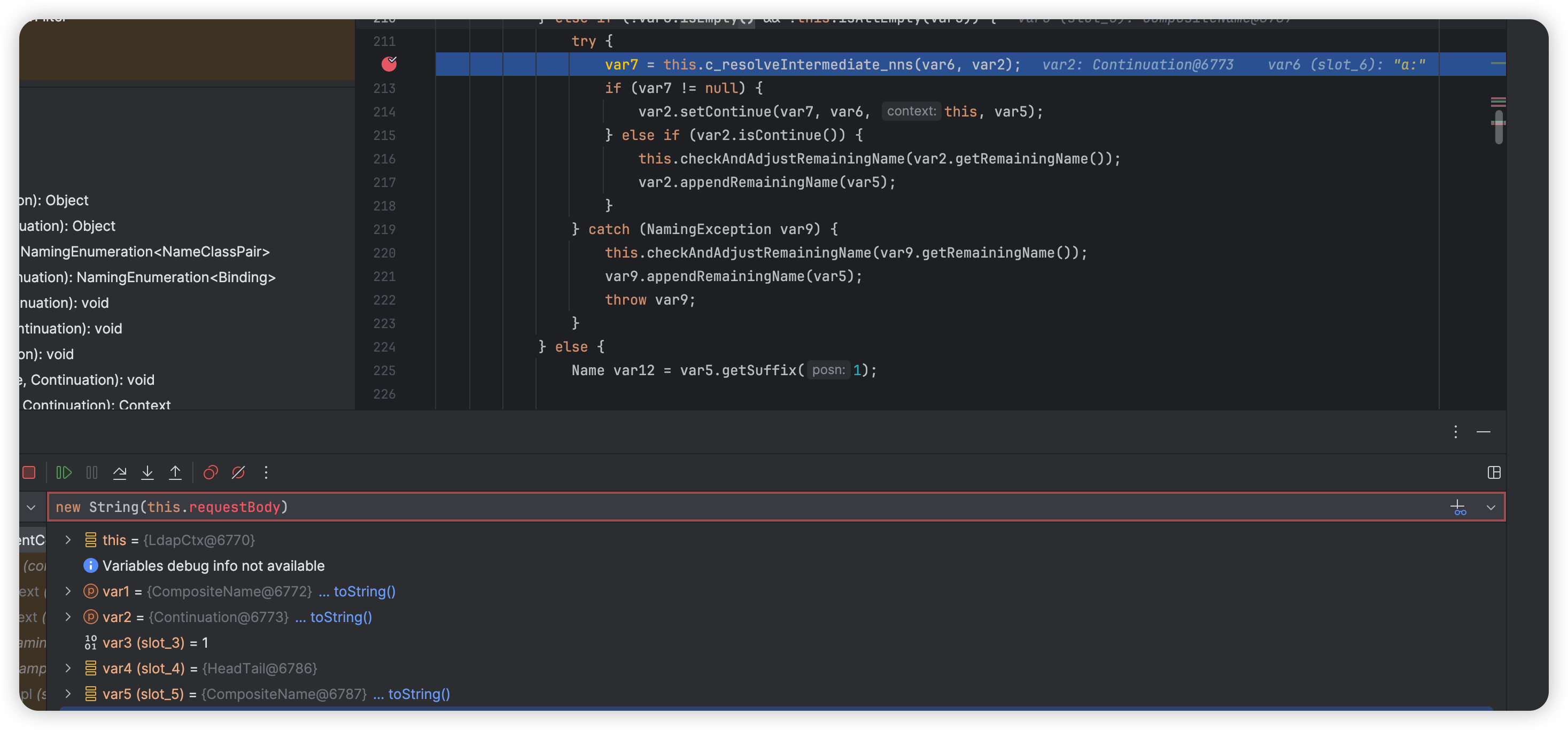Expand var4 HeadTail variable

coord(67,667)
